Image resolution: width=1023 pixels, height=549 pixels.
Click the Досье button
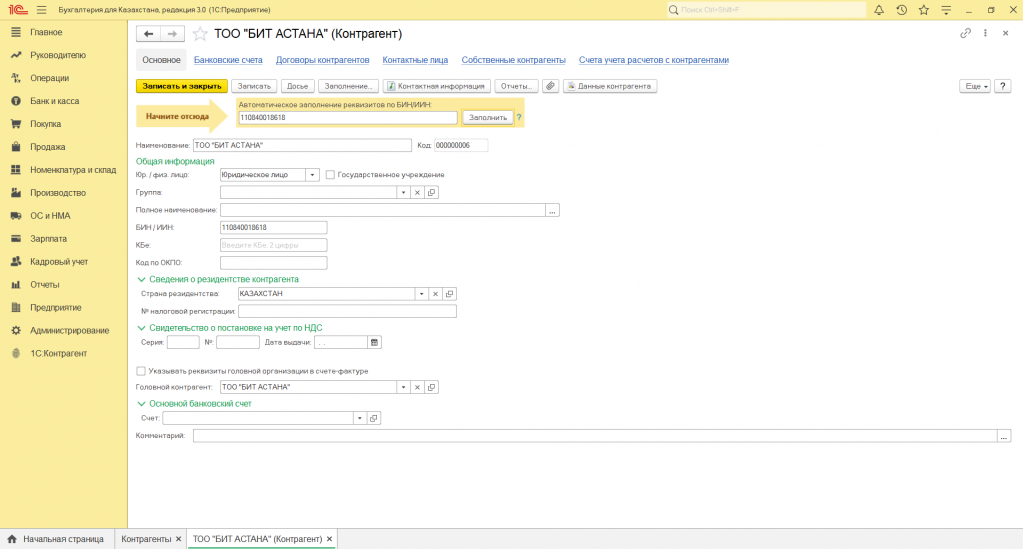298,86
